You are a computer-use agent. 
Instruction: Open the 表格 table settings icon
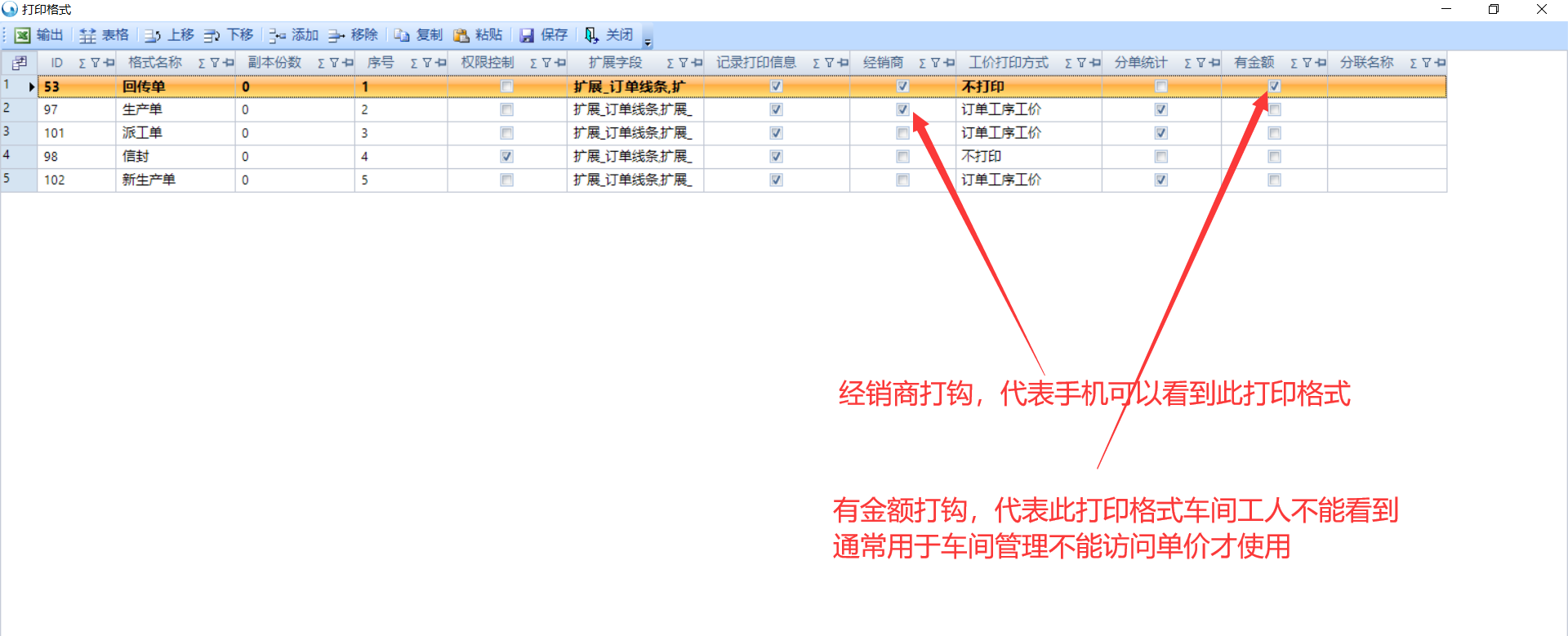point(88,35)
